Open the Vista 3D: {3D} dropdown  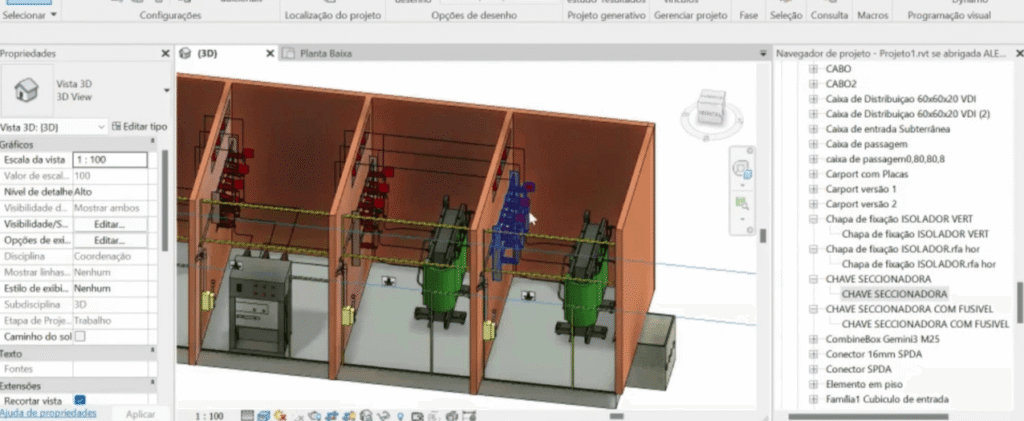(x=101, y=127)
